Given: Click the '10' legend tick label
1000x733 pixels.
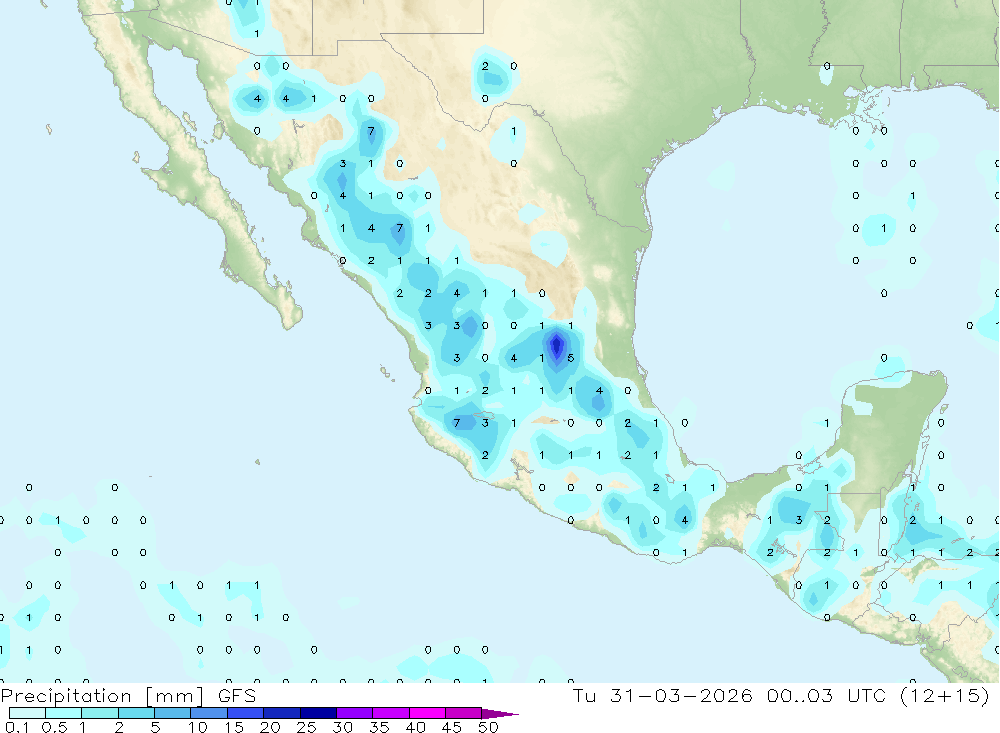Looking at the screenshot, I should click(198, 727).
